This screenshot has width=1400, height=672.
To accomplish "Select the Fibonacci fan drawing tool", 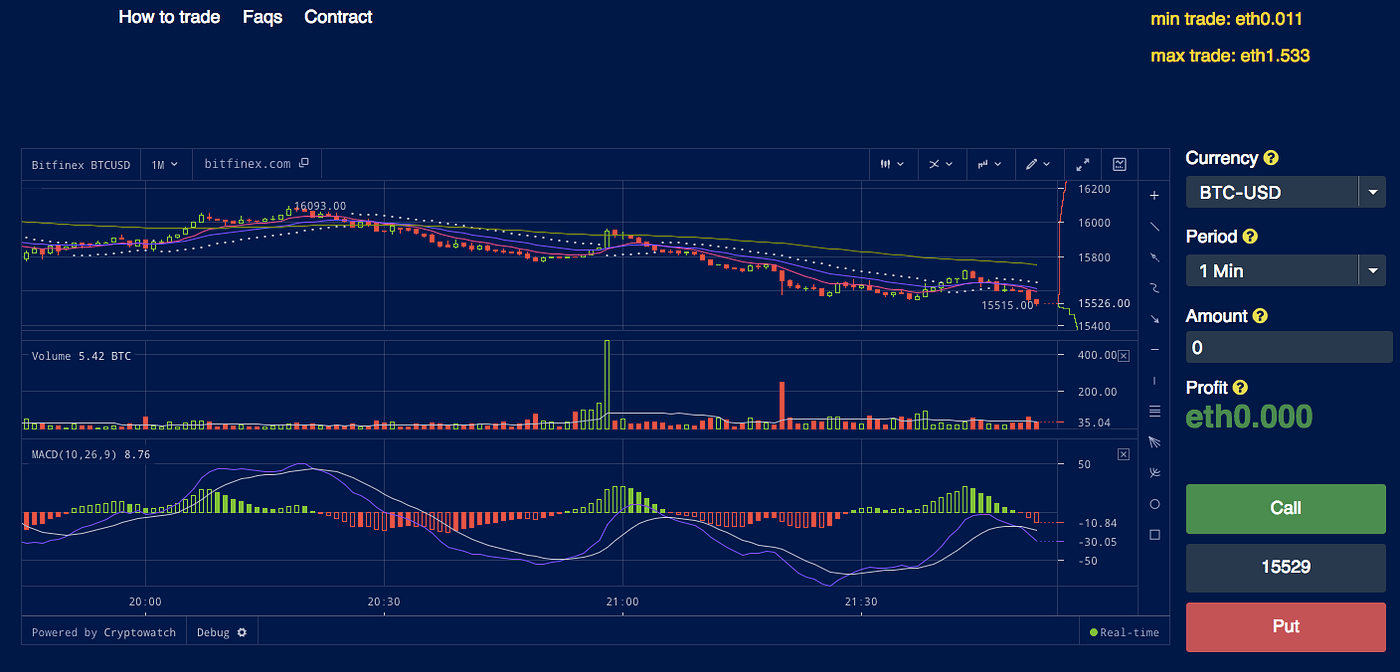I will click(x=1154, y=441).
